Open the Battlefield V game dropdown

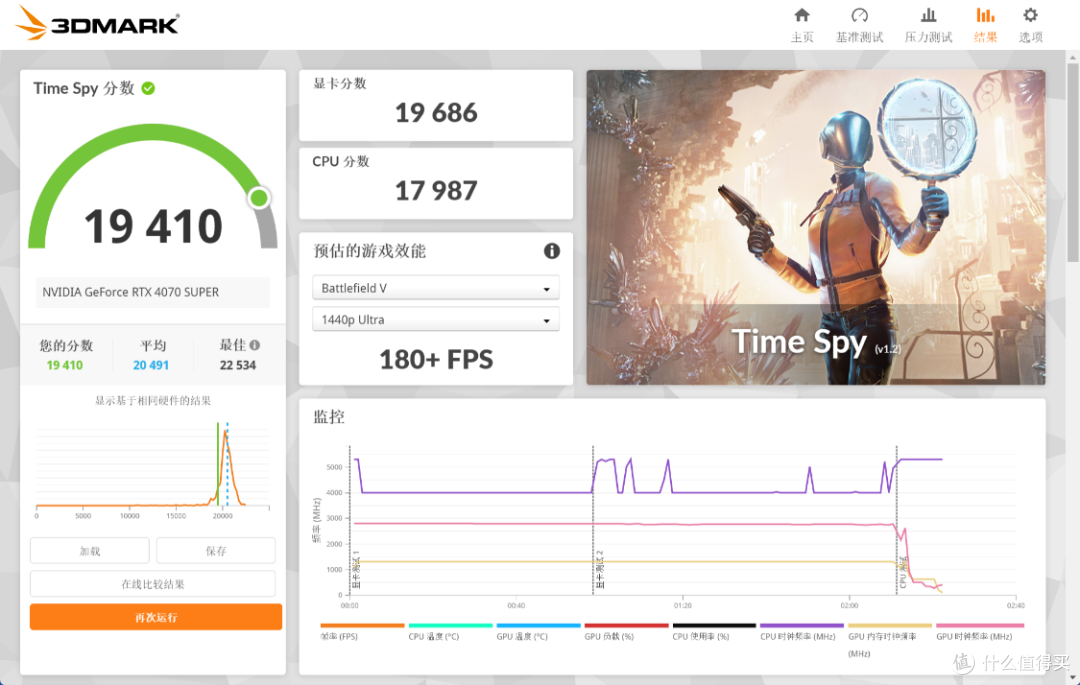pos(435,288)
